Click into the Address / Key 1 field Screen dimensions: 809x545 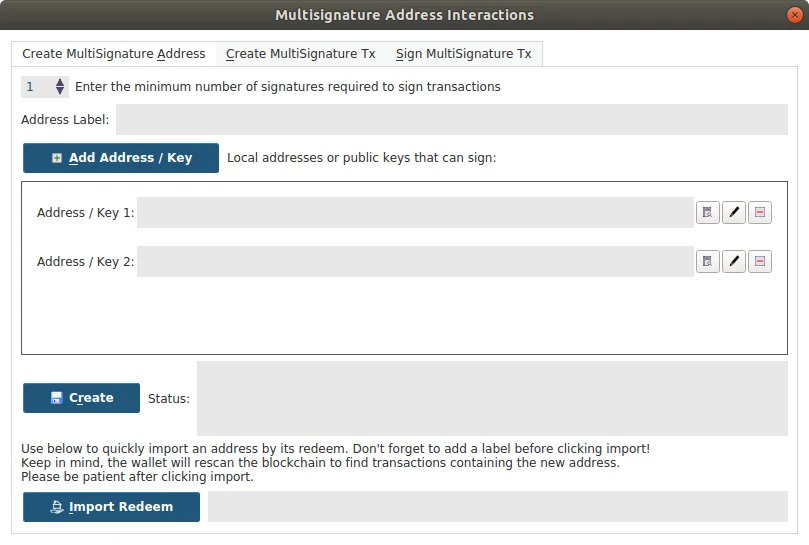(415, 212)
